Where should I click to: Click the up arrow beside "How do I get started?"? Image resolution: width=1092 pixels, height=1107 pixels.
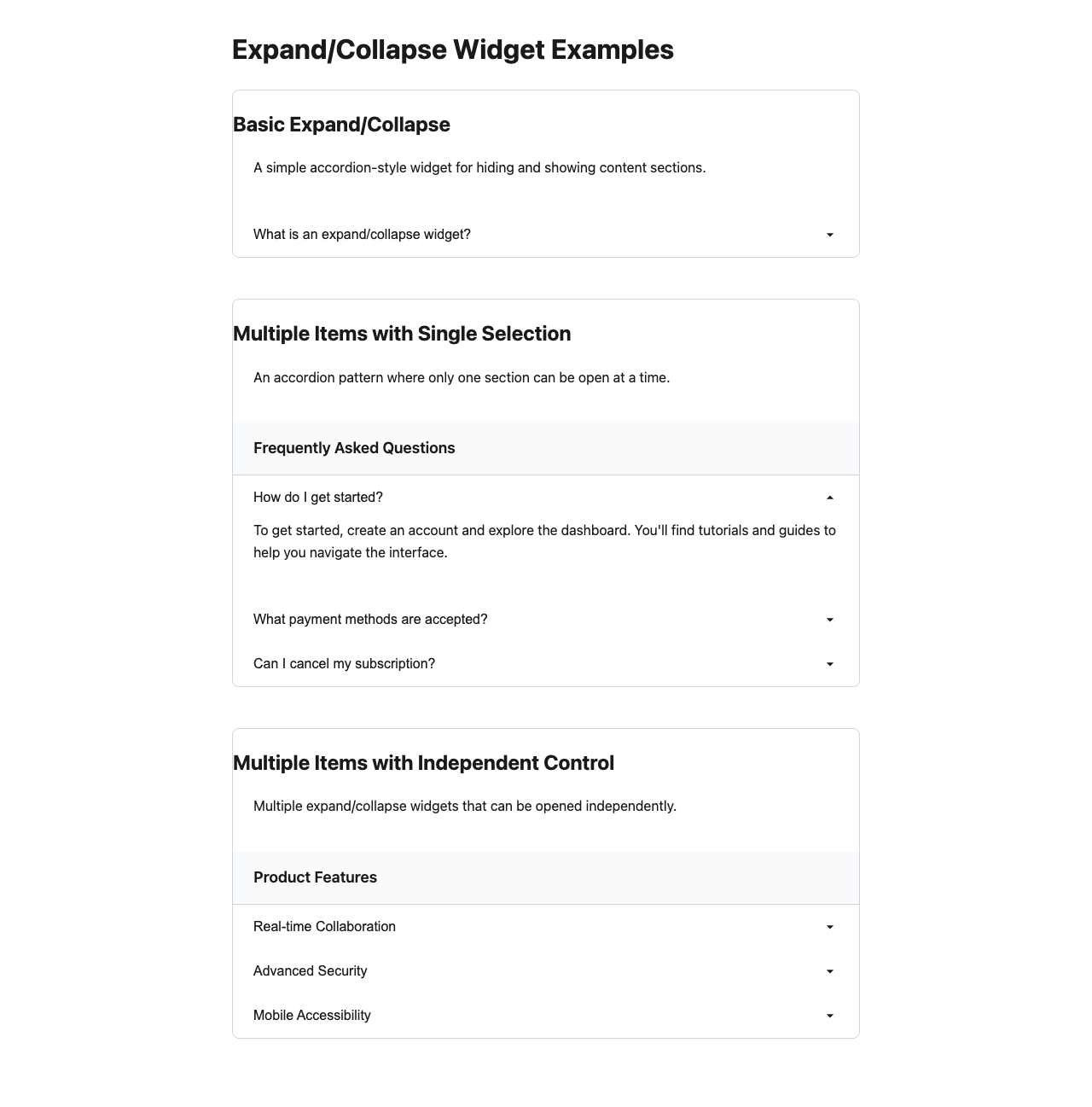[x=830, y=498]
